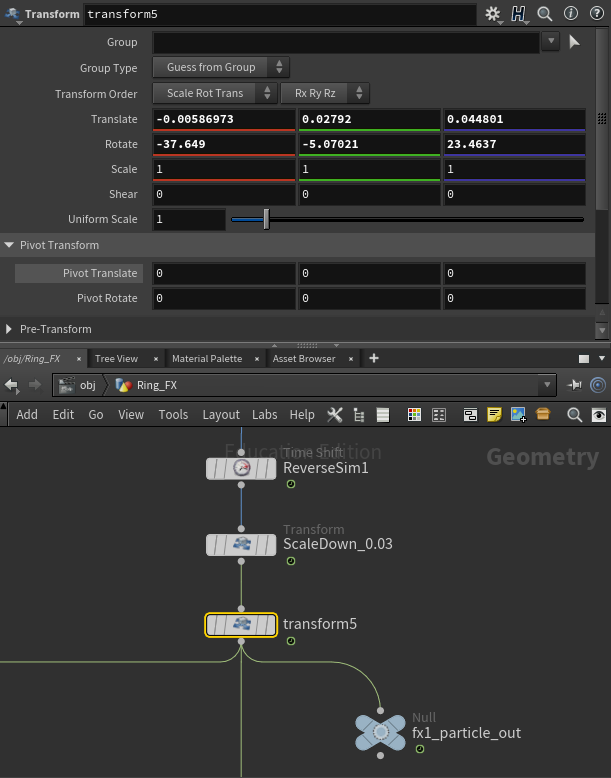
Task: Open the Go menu
Action: [96, 415]
